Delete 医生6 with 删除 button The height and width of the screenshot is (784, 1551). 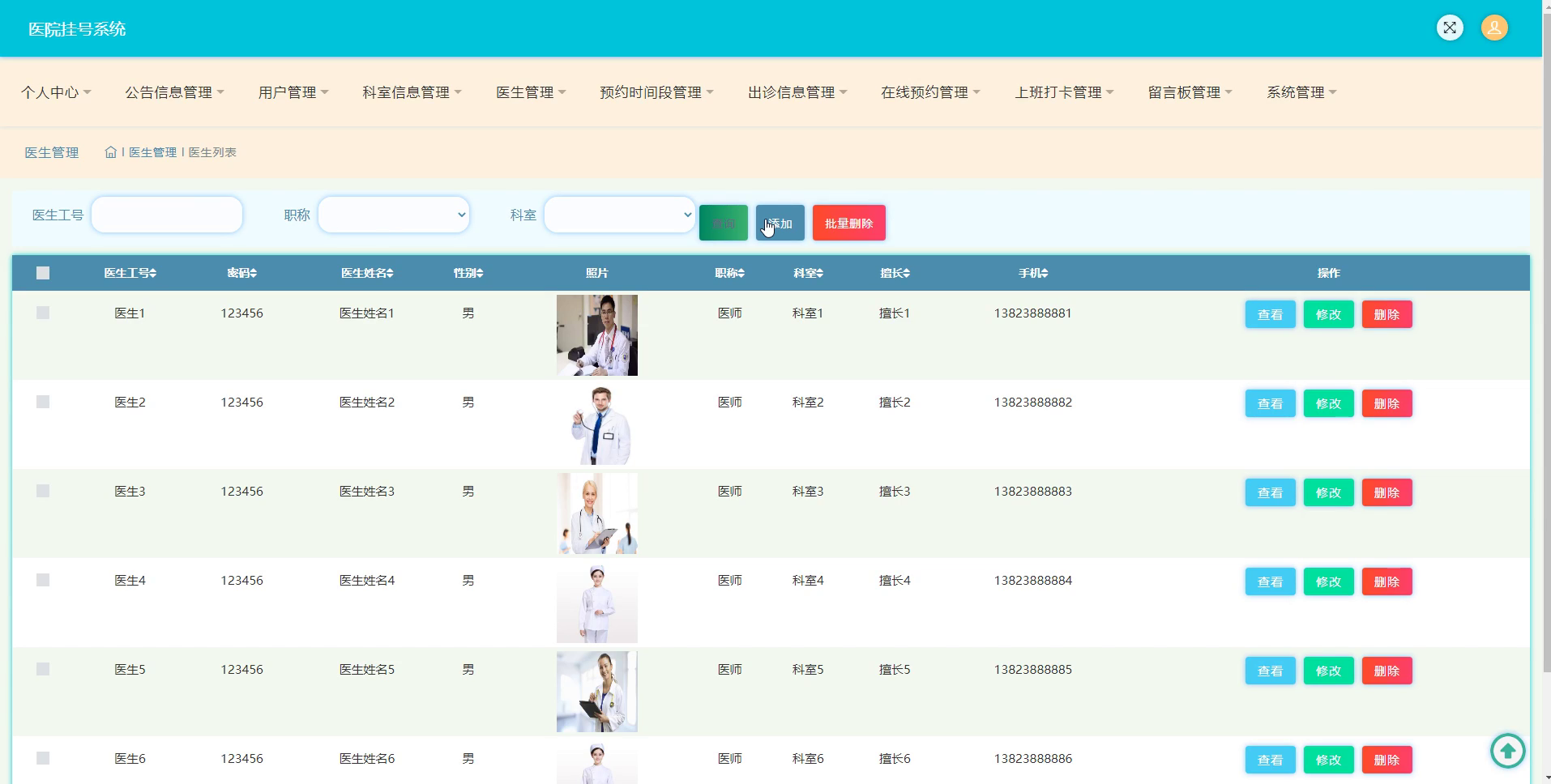(1387, 760)
